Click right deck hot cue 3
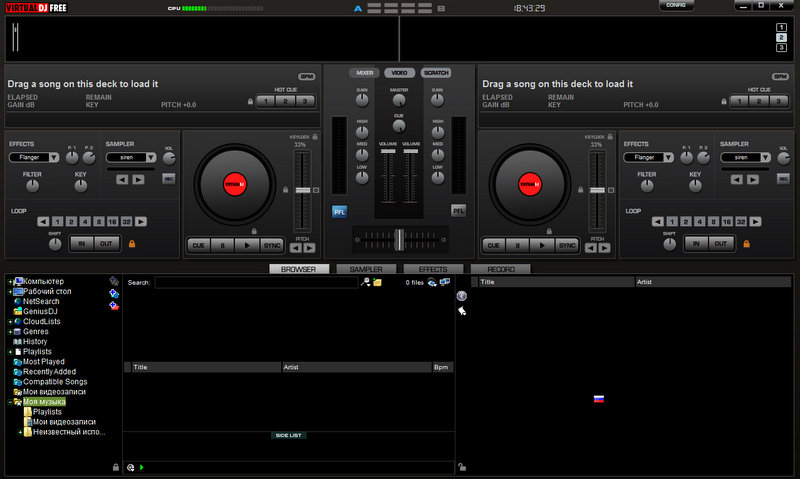The width and height of the screenshot is (800, 479). point(779,101)
